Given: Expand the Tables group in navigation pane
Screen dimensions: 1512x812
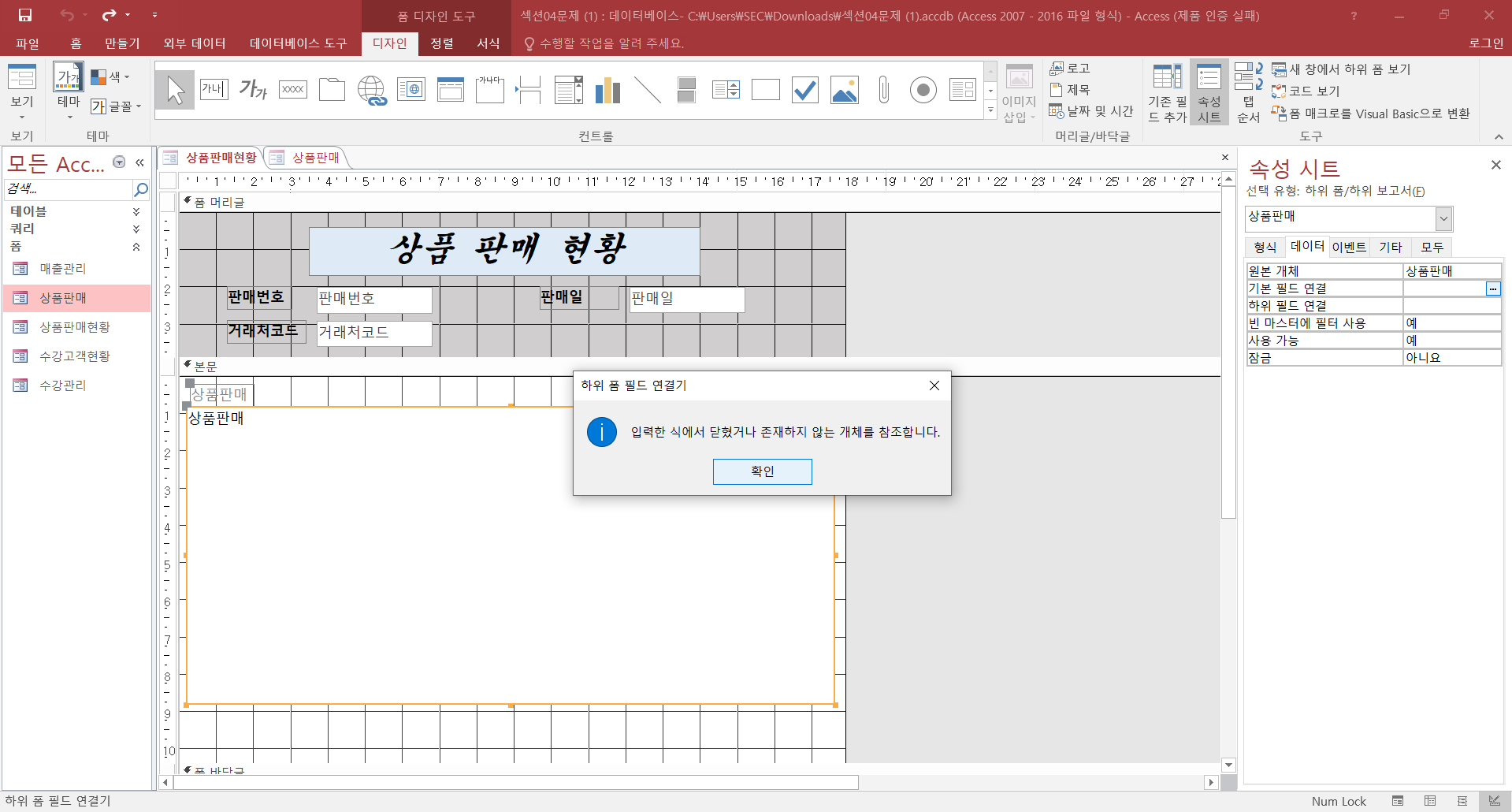Looking at the screenshot, I should [x=136, y=211].
